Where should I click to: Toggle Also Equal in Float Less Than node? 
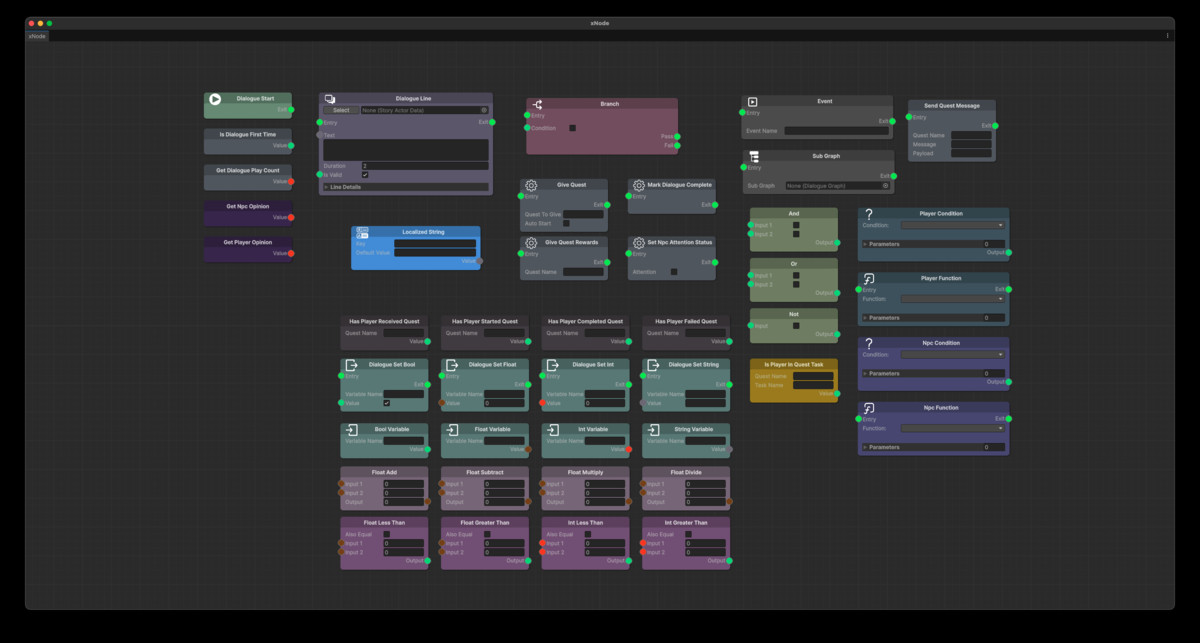pos(386,534)
